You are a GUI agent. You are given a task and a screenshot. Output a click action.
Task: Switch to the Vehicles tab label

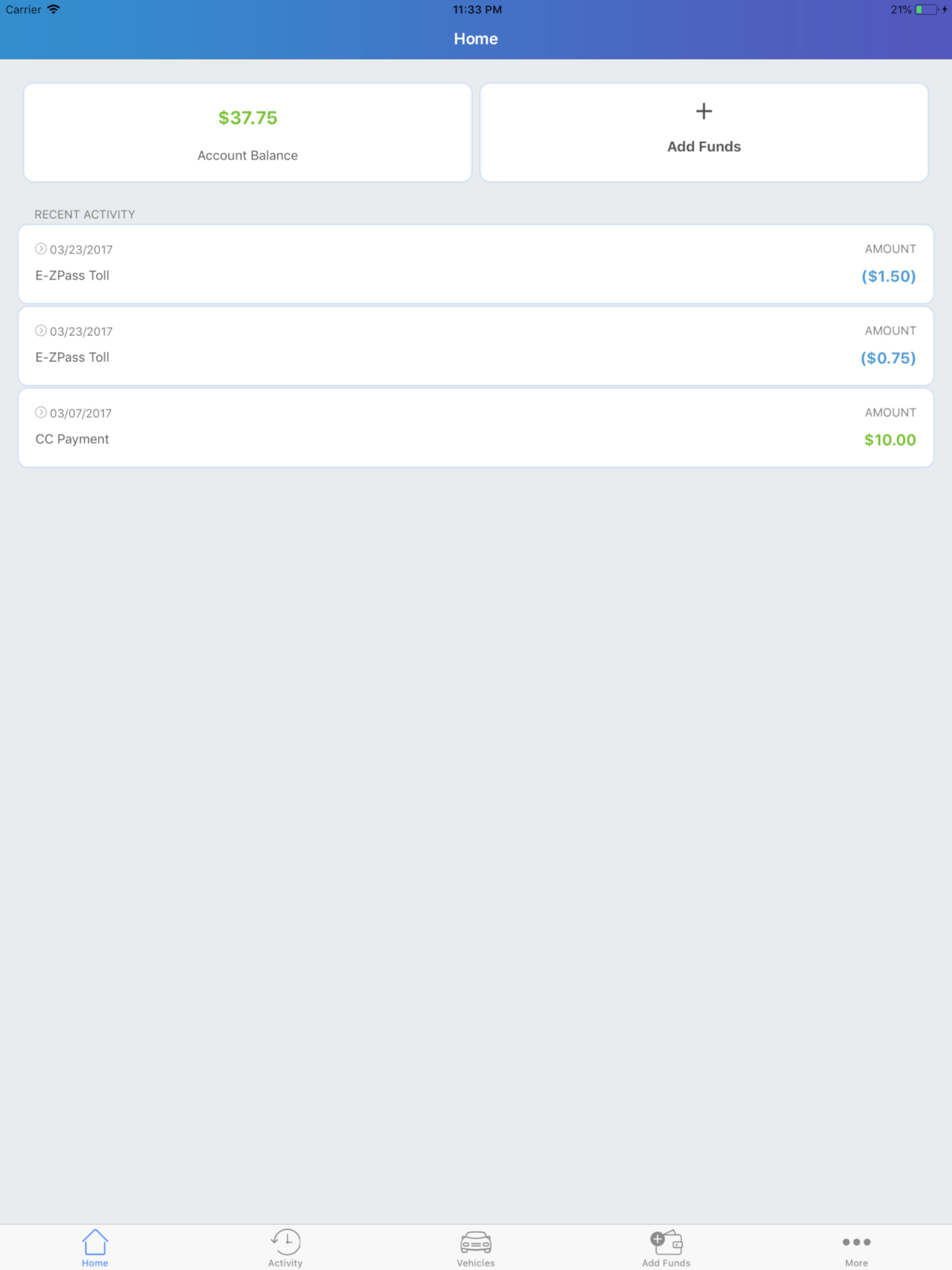coord(476,1263)
